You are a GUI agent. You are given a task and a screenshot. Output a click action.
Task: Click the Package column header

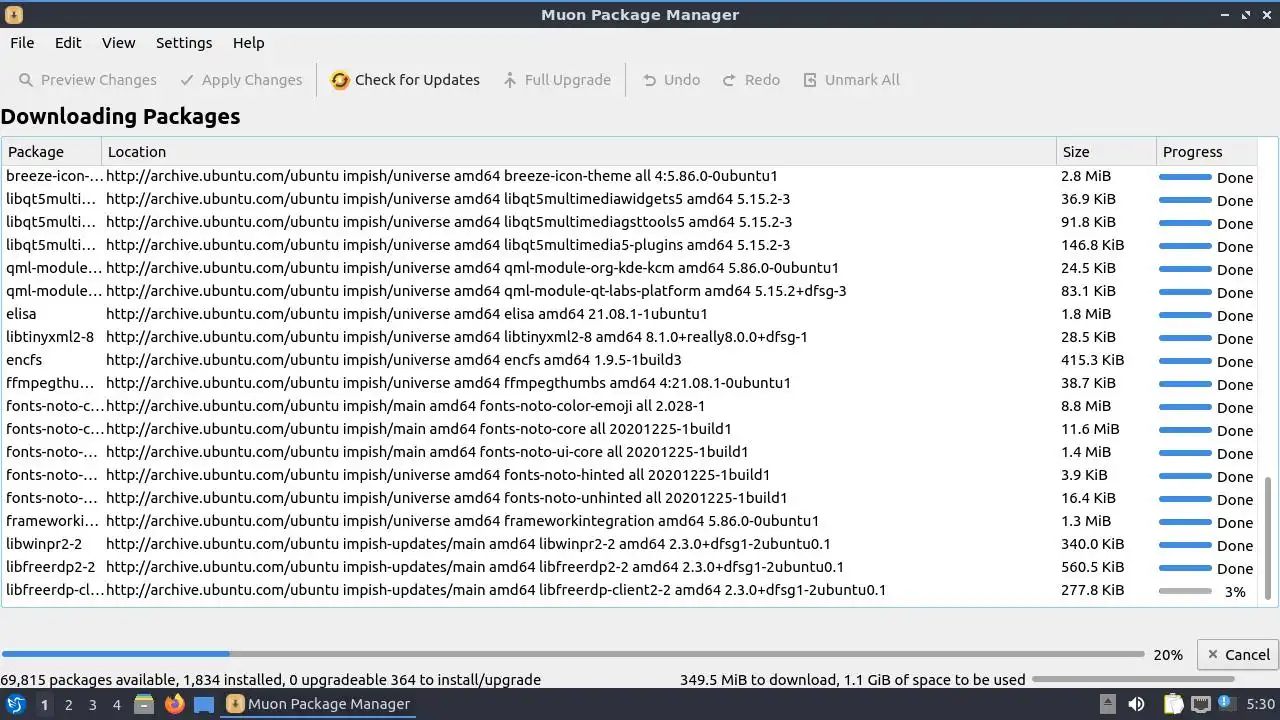coord(51,152)
